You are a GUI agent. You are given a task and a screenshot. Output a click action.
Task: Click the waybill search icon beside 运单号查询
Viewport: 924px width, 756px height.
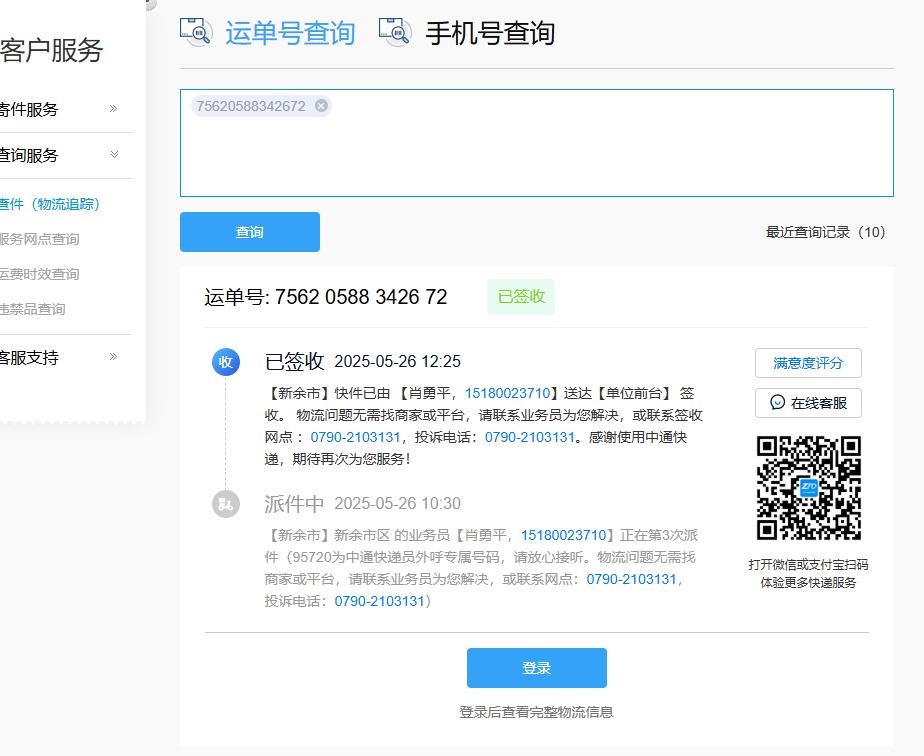click(x=196, y=31)
